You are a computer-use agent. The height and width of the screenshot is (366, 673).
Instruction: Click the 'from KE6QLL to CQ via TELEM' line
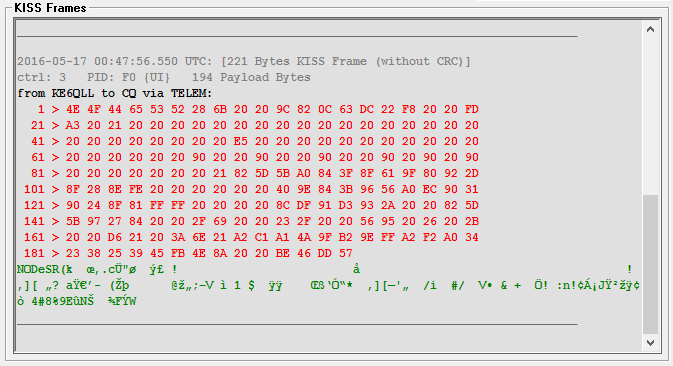[x=115, y=93]
